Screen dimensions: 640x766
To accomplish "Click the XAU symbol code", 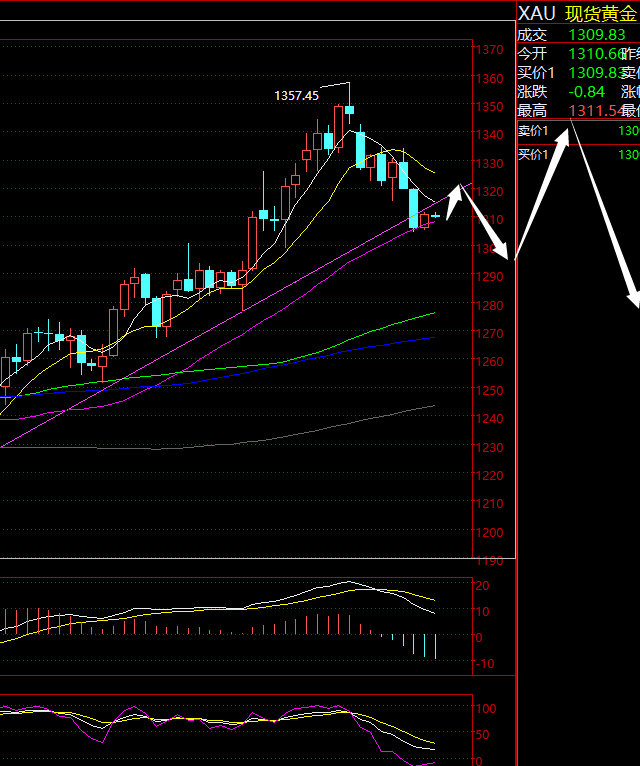I will [535, 13].
